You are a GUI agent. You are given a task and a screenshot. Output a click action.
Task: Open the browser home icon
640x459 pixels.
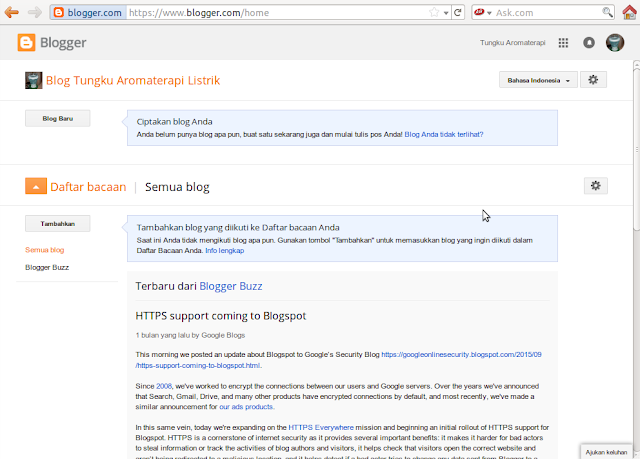pos(630,12)
